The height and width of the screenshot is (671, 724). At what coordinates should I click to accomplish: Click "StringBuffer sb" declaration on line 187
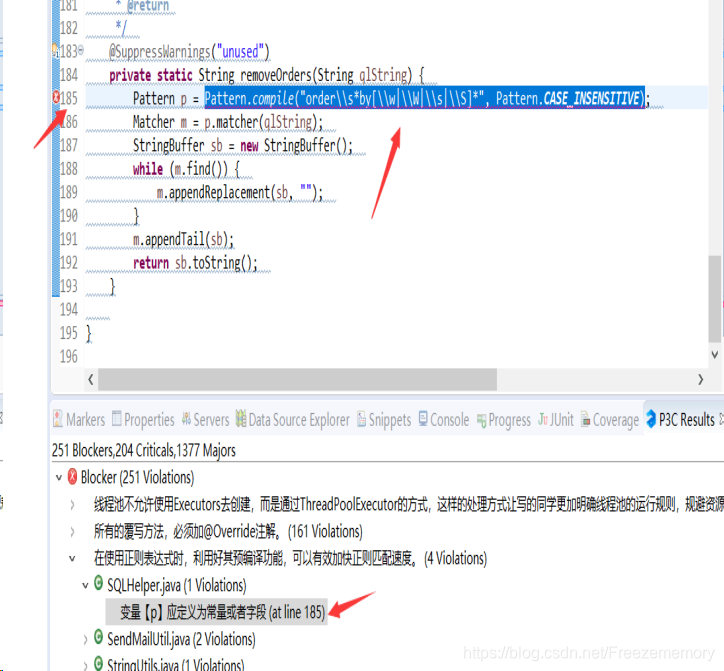coord(177,145)
